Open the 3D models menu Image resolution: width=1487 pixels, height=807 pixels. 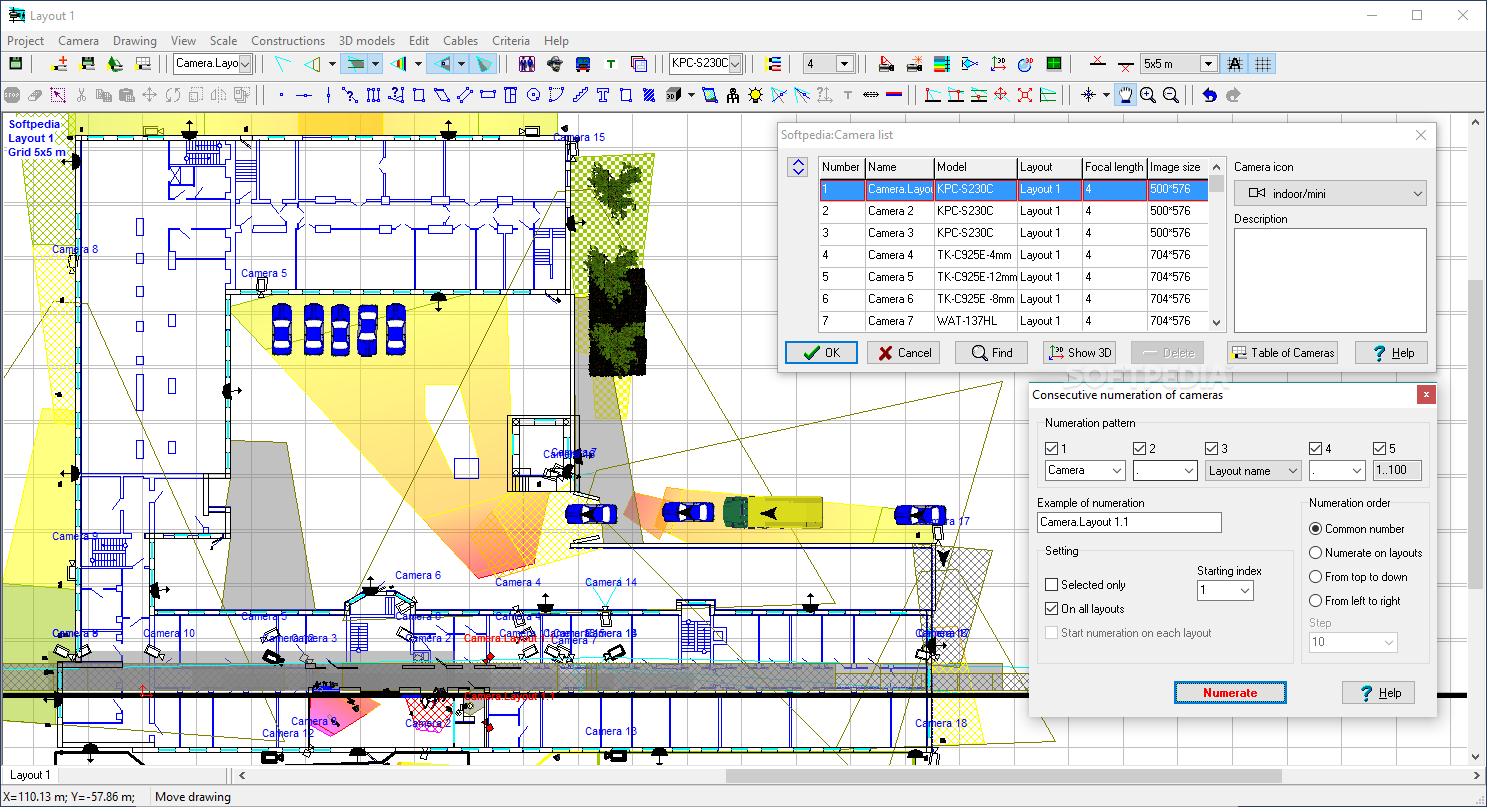point(367,41)
